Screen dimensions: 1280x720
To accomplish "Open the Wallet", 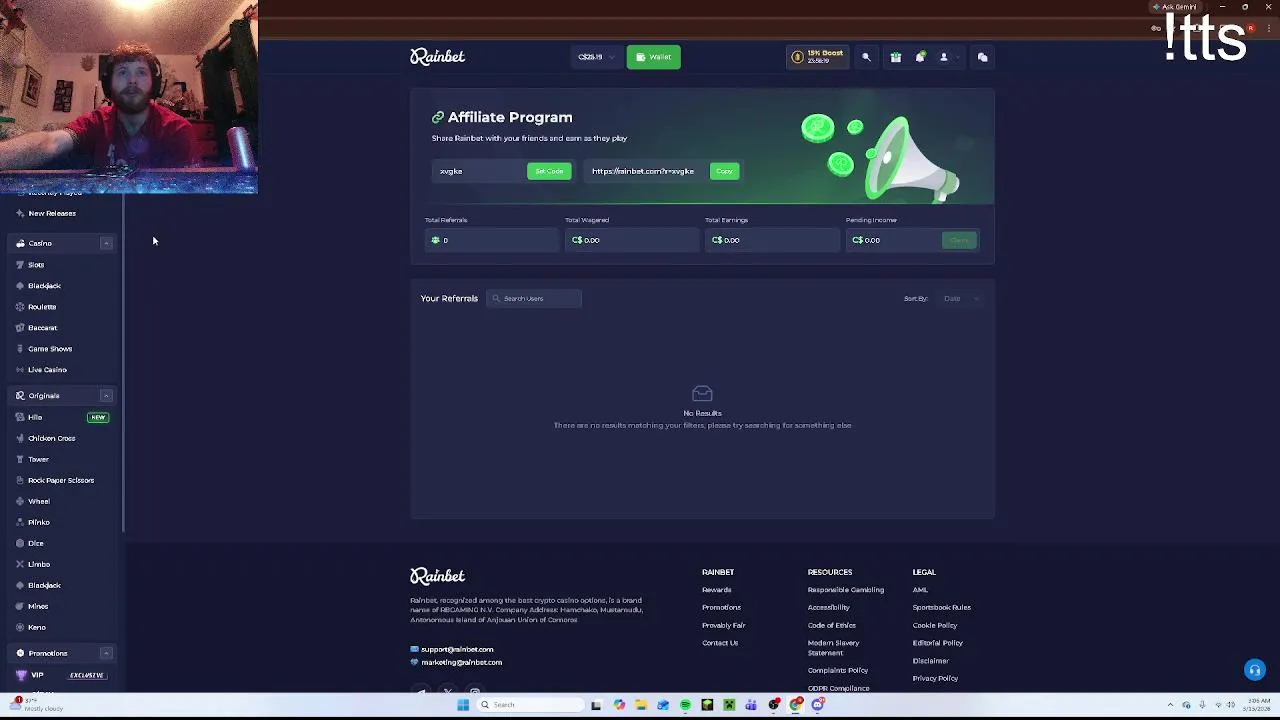I will pos(654,57).
